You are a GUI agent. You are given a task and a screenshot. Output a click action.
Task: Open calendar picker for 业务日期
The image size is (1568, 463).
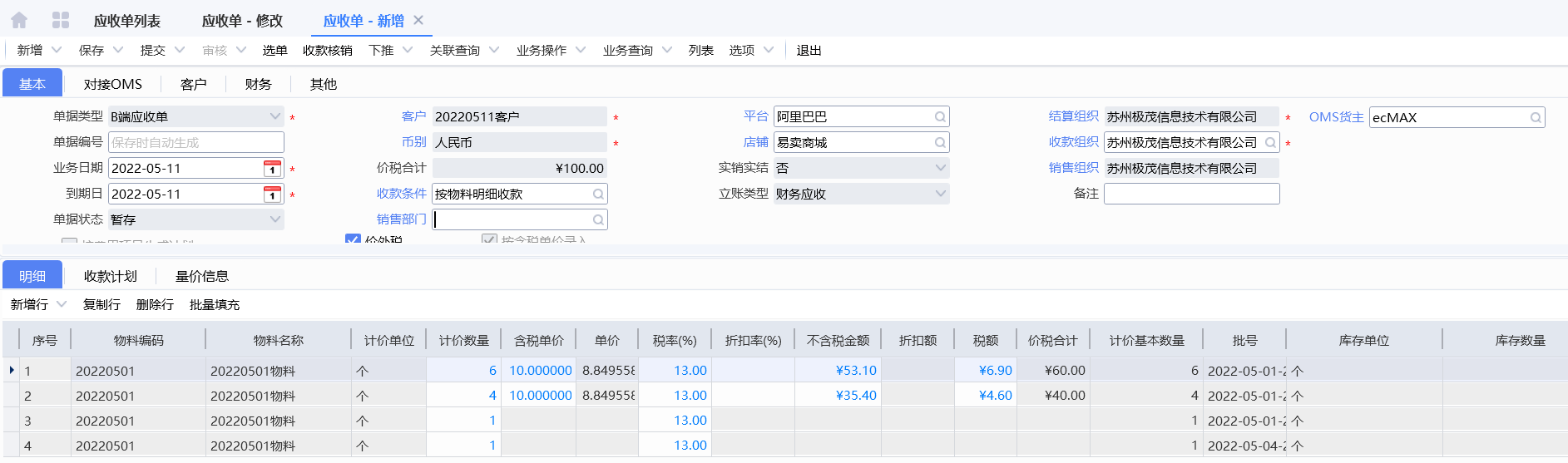tap(272, 169)
